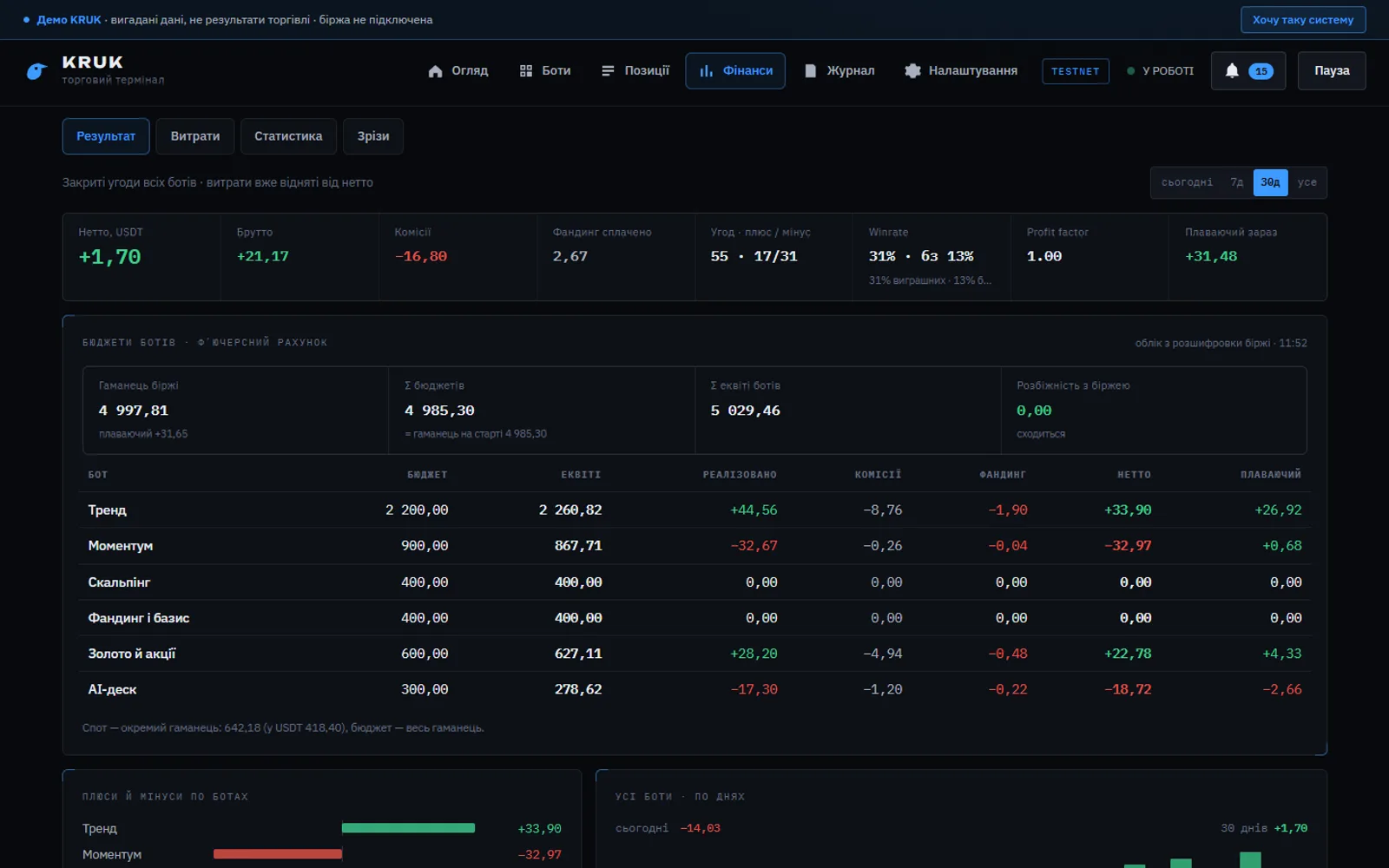Click the Комісії value −16,80

(x=421, y=256)
